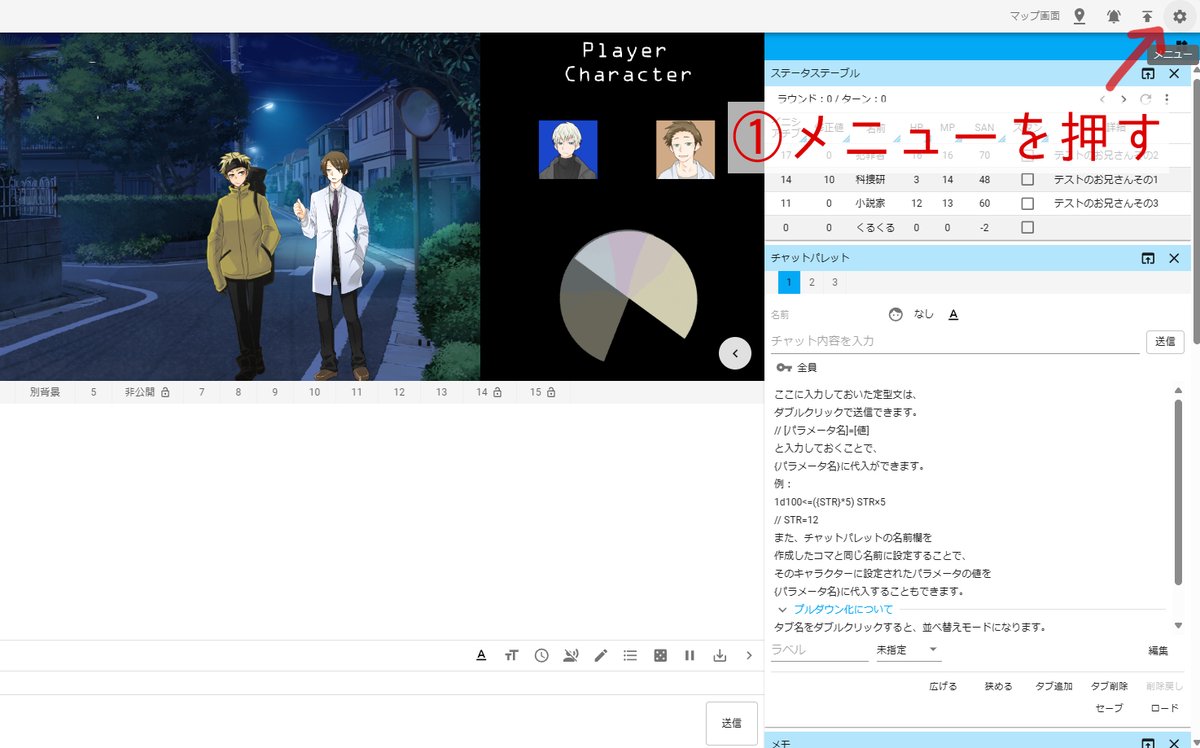Select the locked 非公開 scene tab
The image size is (1200, 748).
click(x=147, y=393)
